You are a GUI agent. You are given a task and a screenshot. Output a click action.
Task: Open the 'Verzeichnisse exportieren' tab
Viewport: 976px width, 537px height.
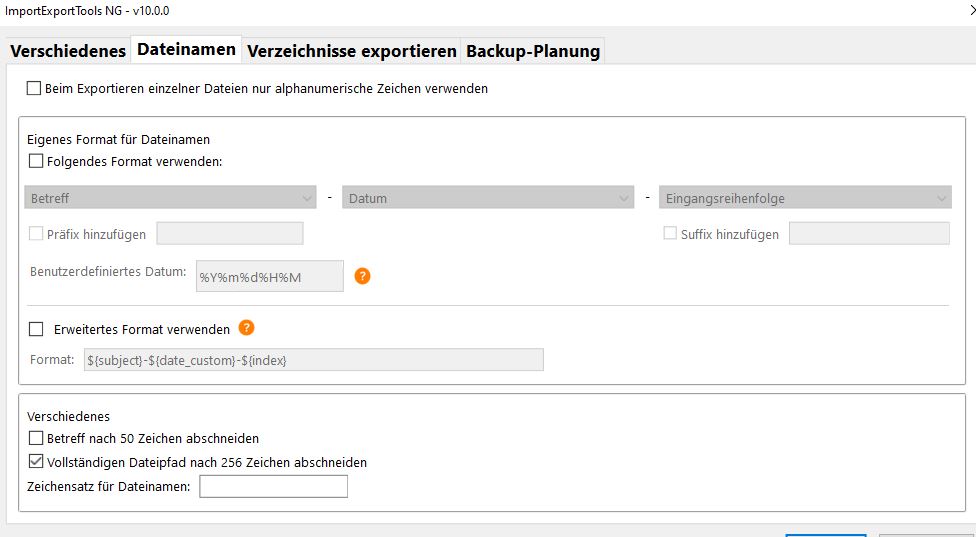pos(351,51)
